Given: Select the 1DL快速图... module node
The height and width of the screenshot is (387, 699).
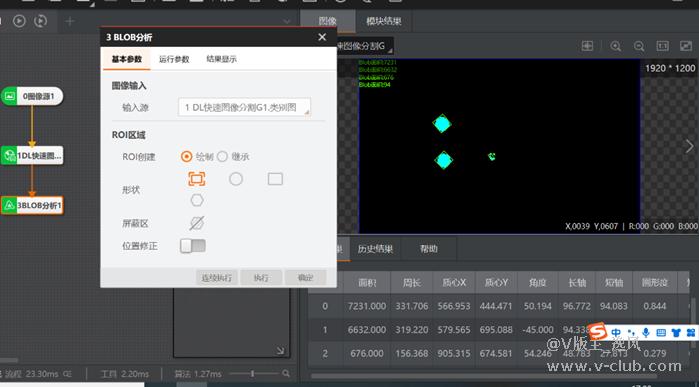Looking at the screenshot, I should (32, 156).
